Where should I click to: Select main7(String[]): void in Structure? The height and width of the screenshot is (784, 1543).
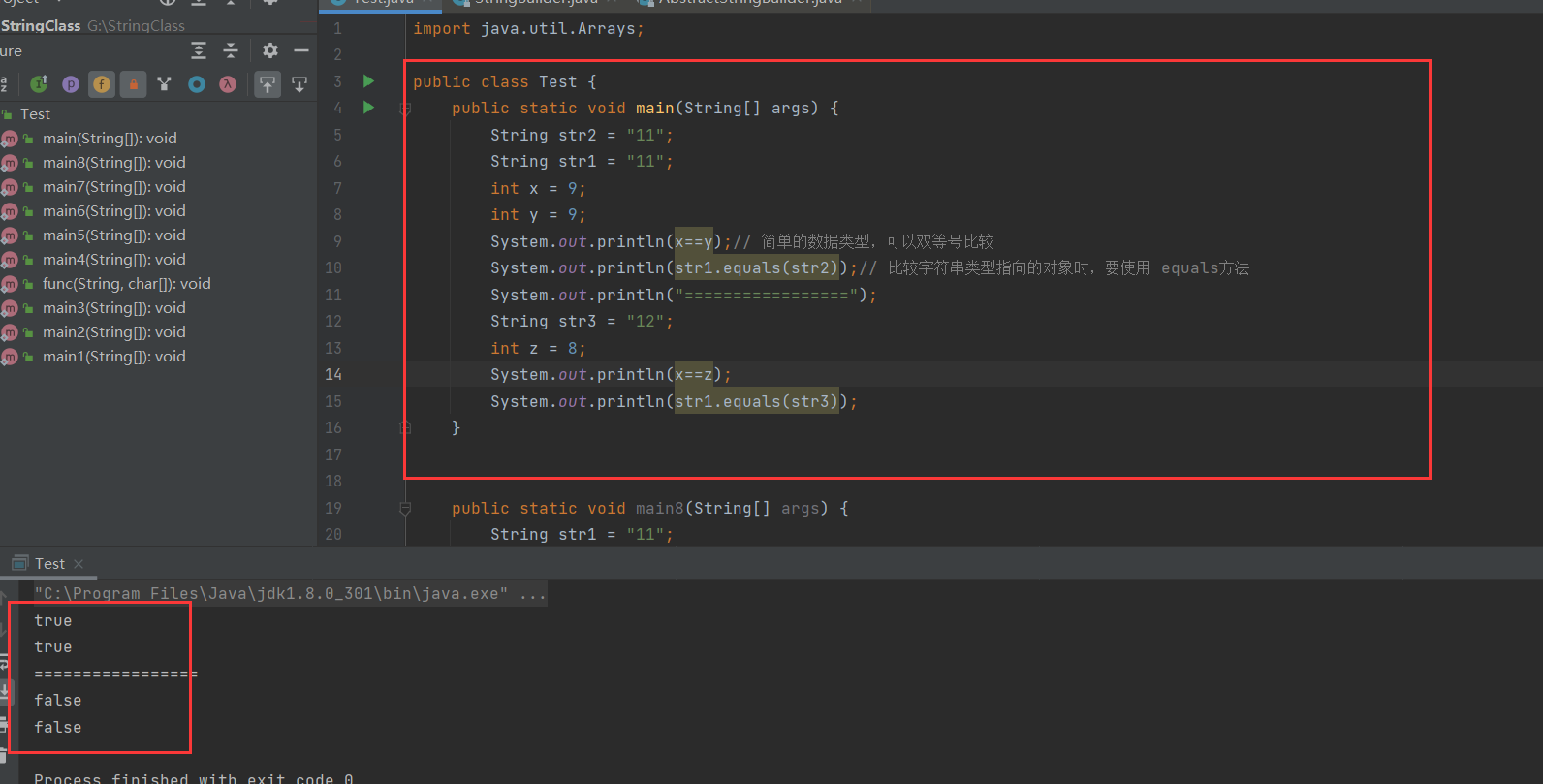tap(114, 187)
